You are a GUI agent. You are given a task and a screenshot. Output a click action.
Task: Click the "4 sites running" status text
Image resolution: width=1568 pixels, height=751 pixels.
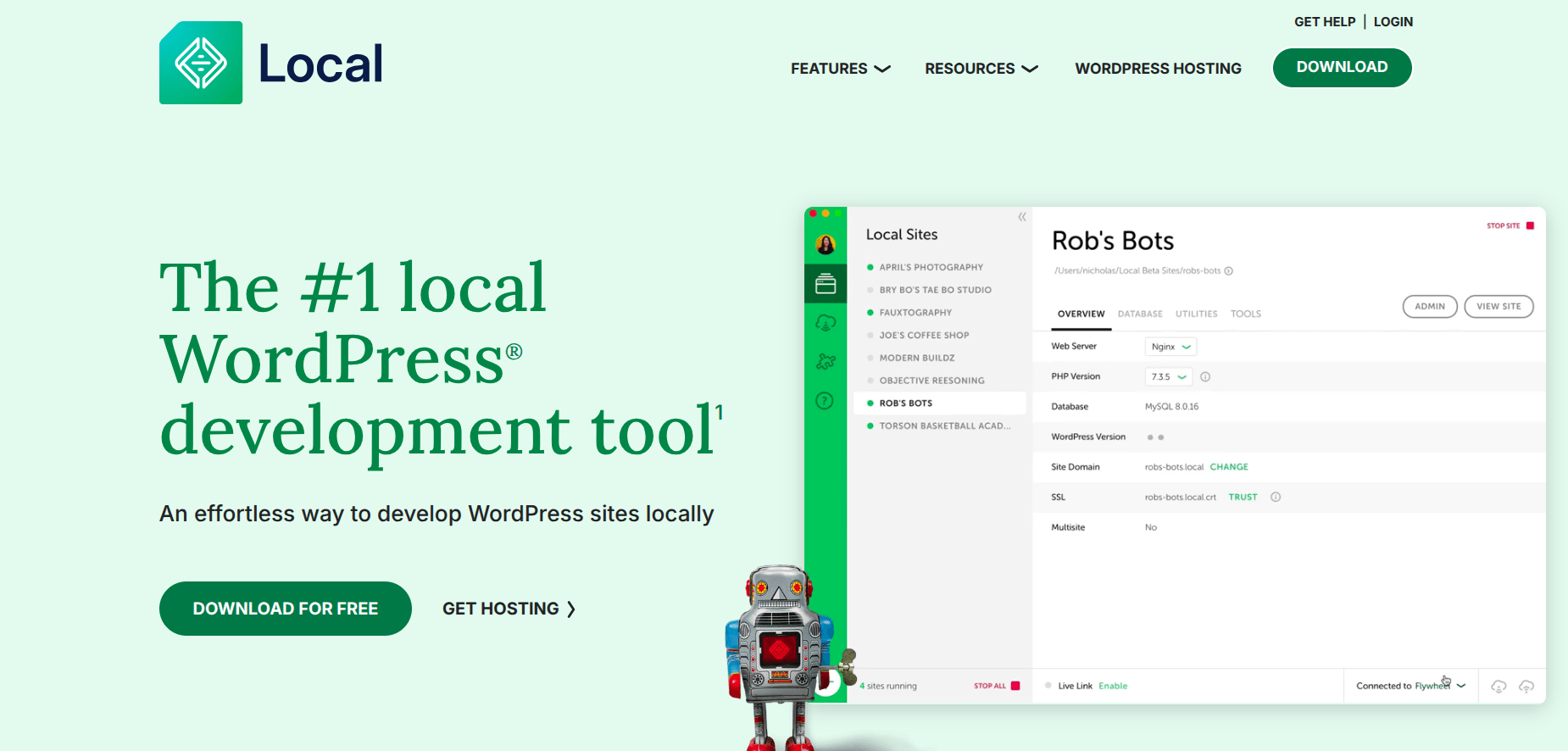point(888,686)
